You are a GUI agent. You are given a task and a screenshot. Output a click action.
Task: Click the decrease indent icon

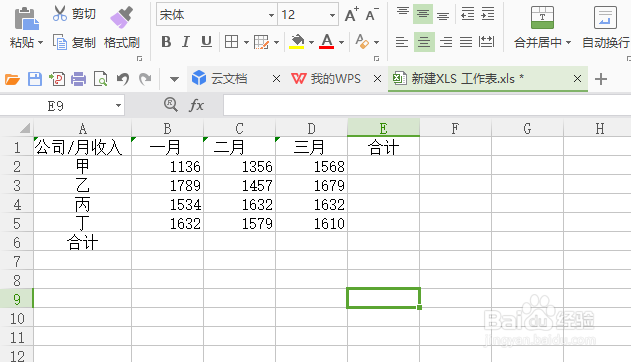click(x=467, y=14)
